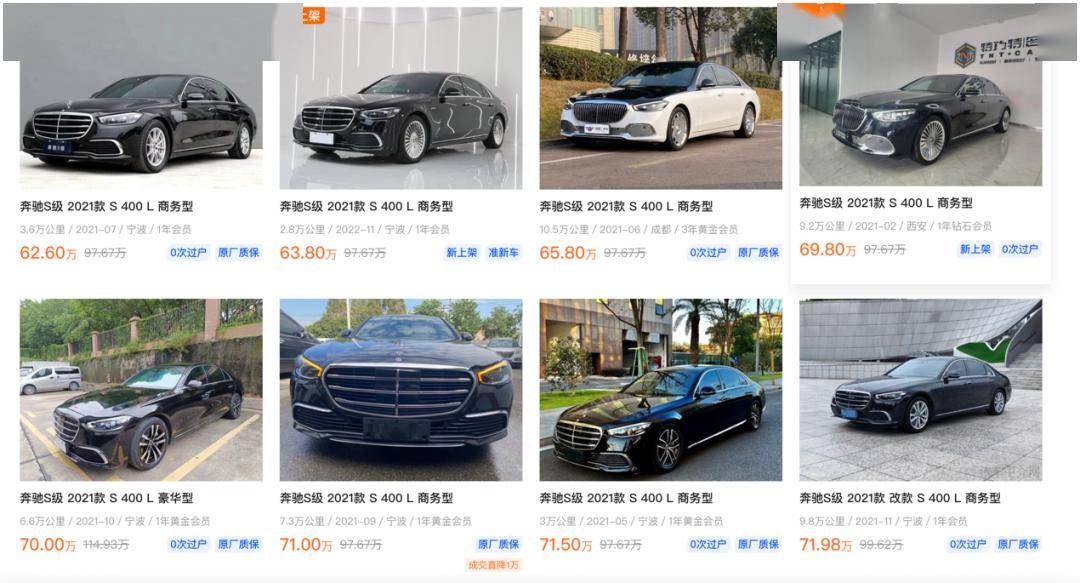Click the 豪华型 listing title

click(x=107, y=498)
